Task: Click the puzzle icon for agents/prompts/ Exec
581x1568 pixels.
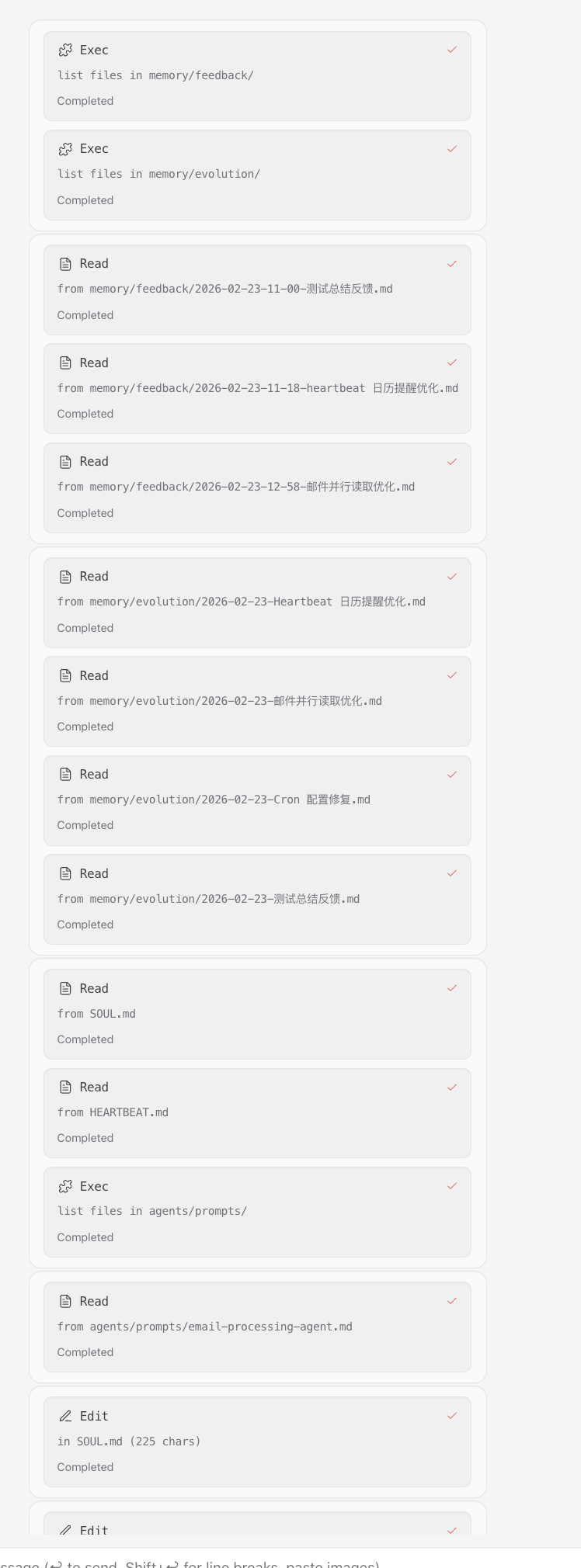Action: pos(66,1187)
